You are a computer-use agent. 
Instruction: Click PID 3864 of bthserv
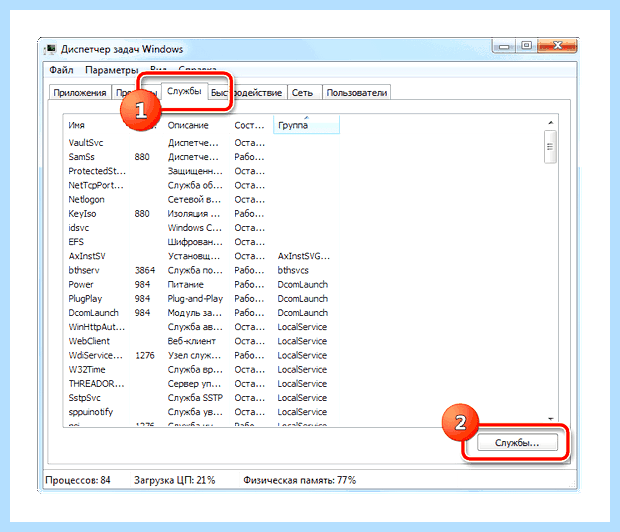(x=145, y=270)
